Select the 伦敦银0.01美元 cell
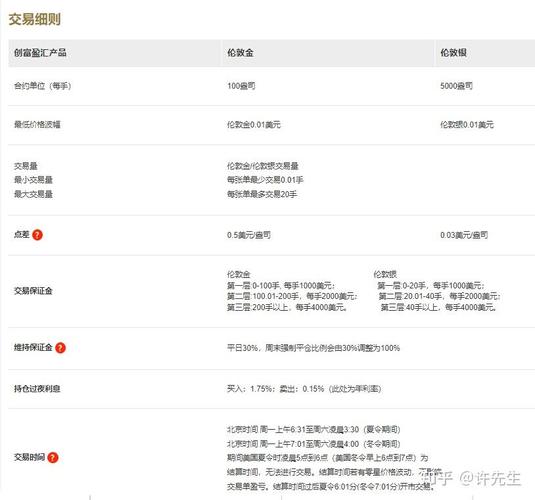535x500 pixels. click(467, 125)
